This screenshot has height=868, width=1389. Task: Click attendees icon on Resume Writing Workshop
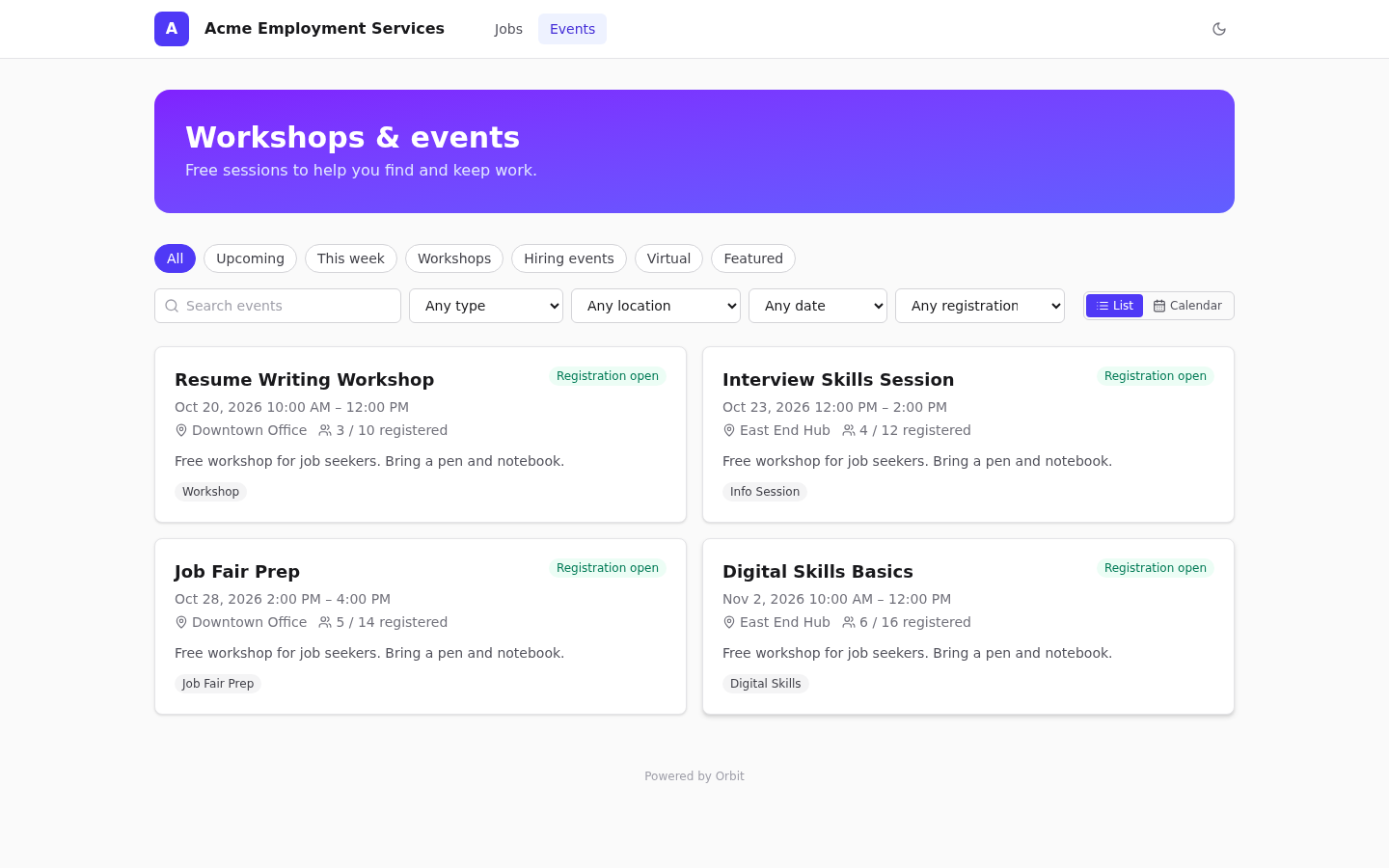(325, 430)
